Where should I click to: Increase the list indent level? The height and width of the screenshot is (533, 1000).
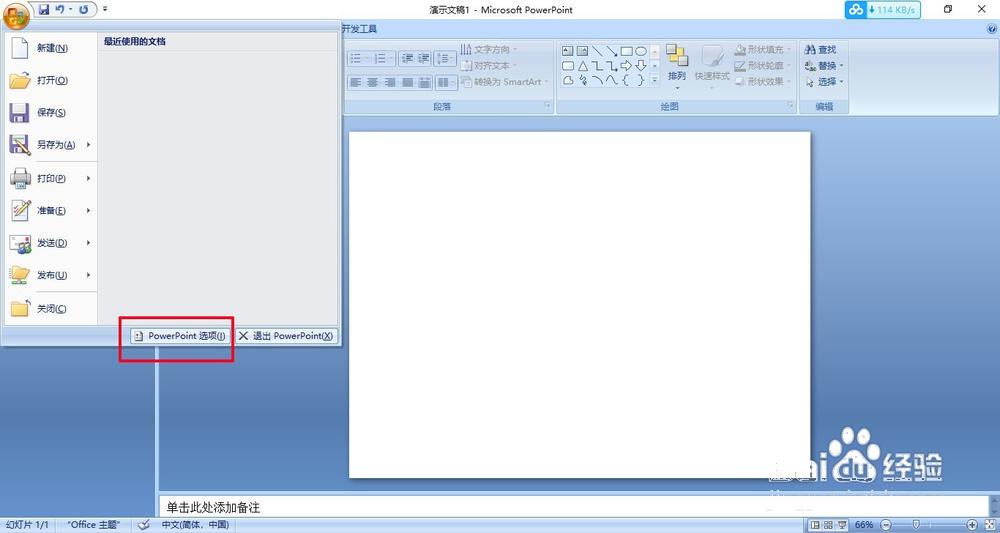[423, 59]
